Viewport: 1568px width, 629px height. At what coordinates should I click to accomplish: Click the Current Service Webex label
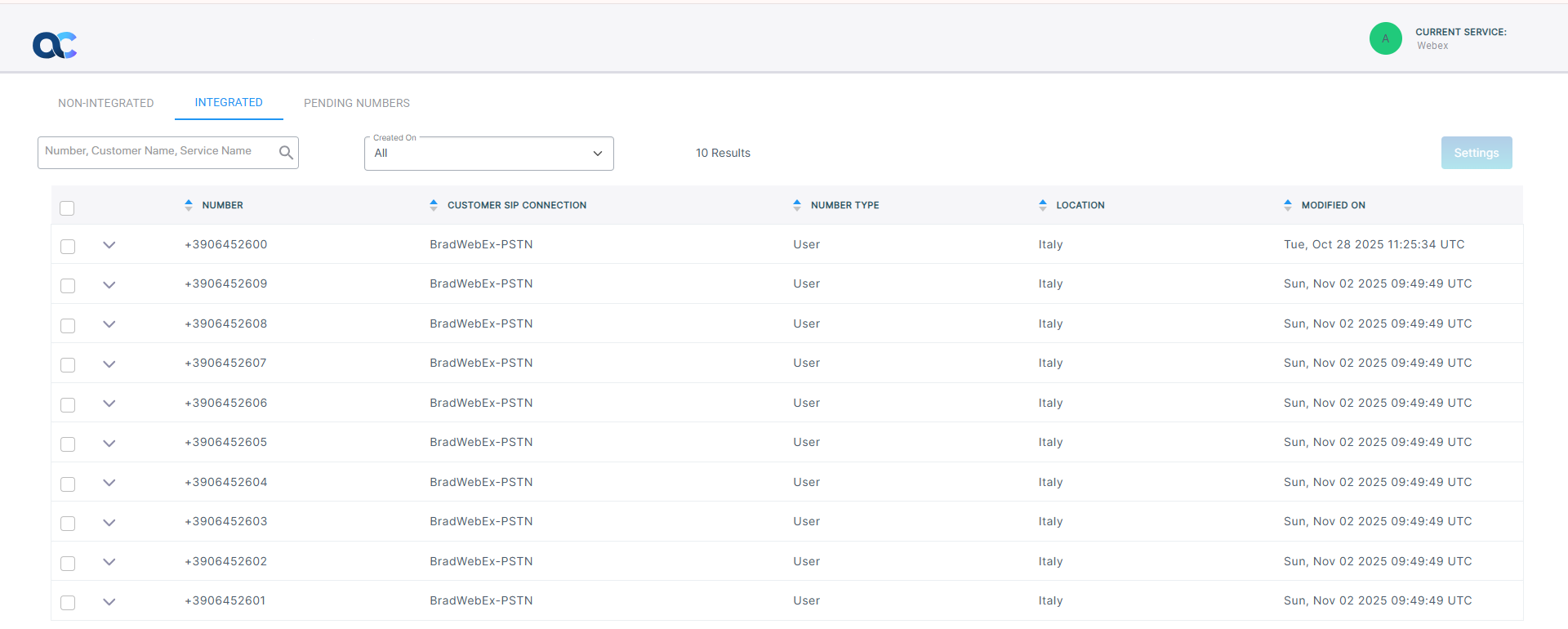(x=1460, y=38)
